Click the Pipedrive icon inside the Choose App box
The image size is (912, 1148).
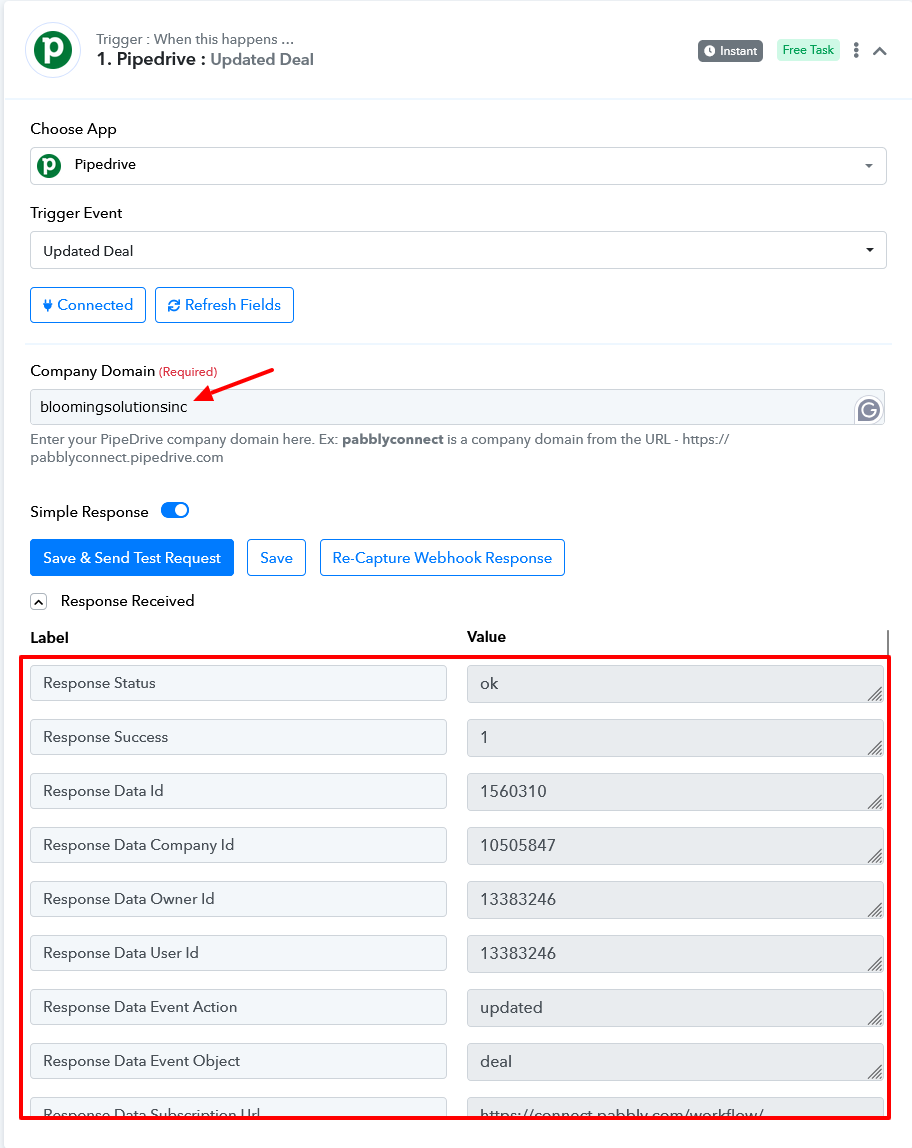49,165
